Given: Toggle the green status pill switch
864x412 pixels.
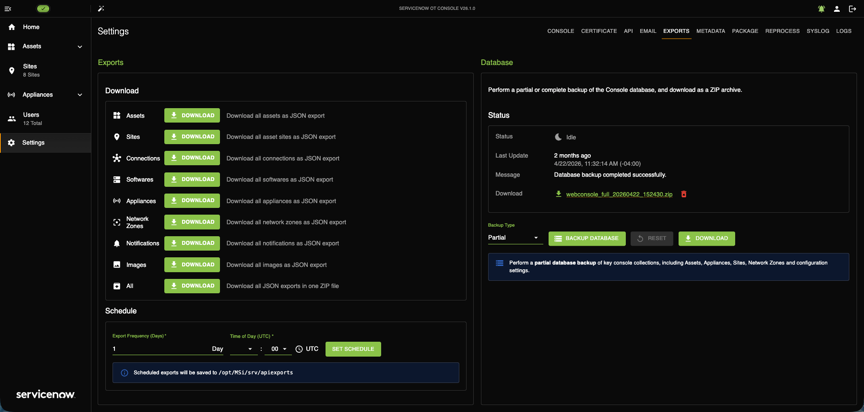Looking at the screenshot, I should 44,9.
